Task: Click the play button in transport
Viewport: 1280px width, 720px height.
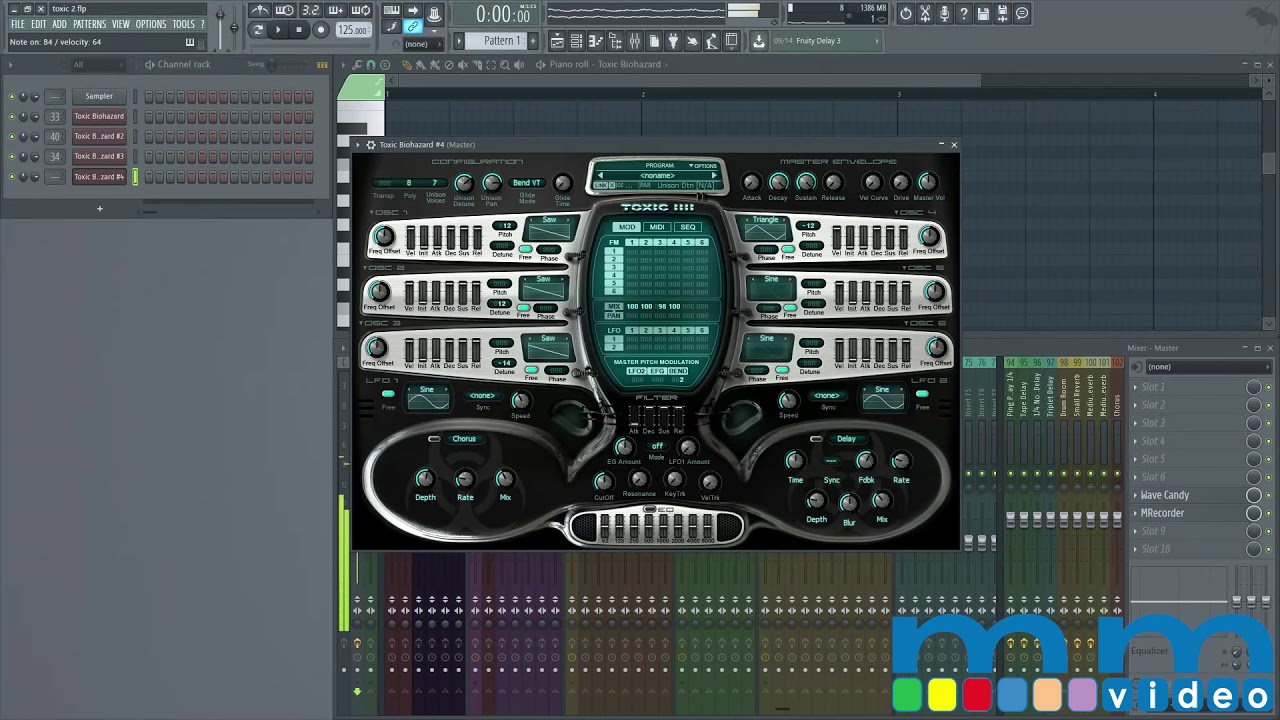Action: click(278, 30)
